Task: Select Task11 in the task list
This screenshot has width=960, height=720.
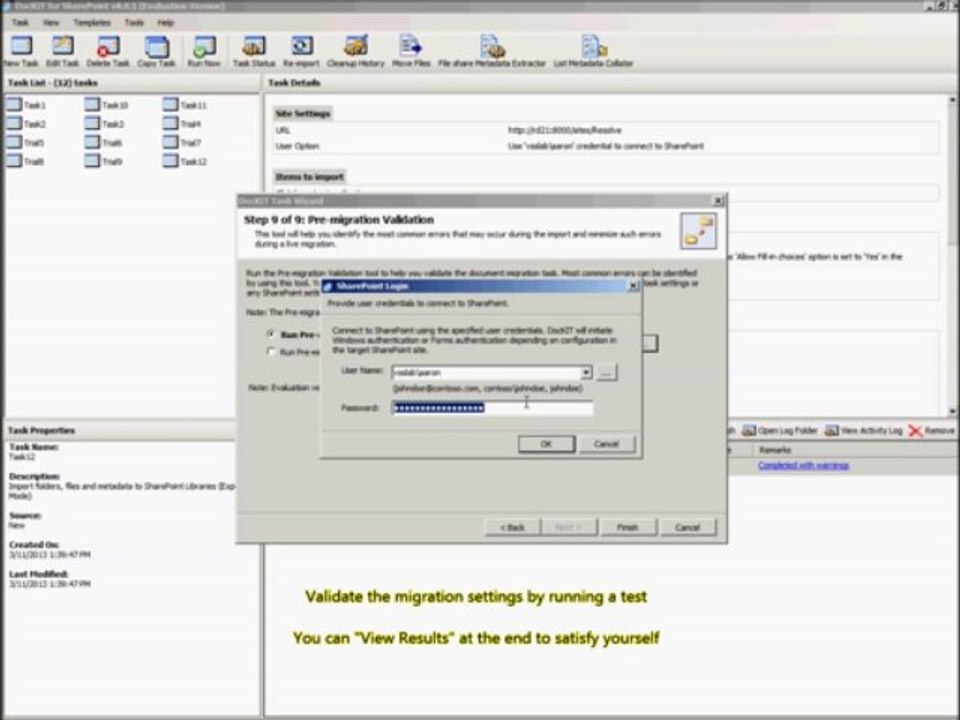Action: pos(186,105)
